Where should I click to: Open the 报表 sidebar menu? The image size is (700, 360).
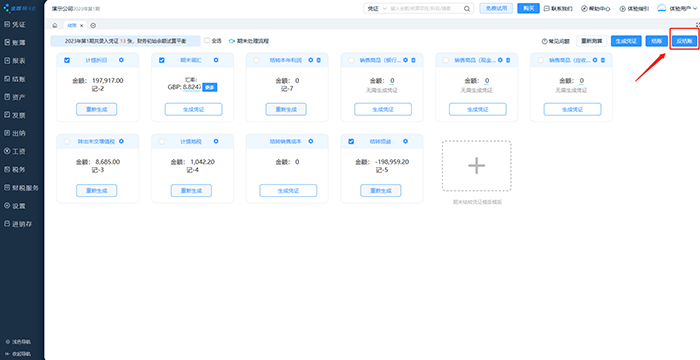(x=15, y=61)
